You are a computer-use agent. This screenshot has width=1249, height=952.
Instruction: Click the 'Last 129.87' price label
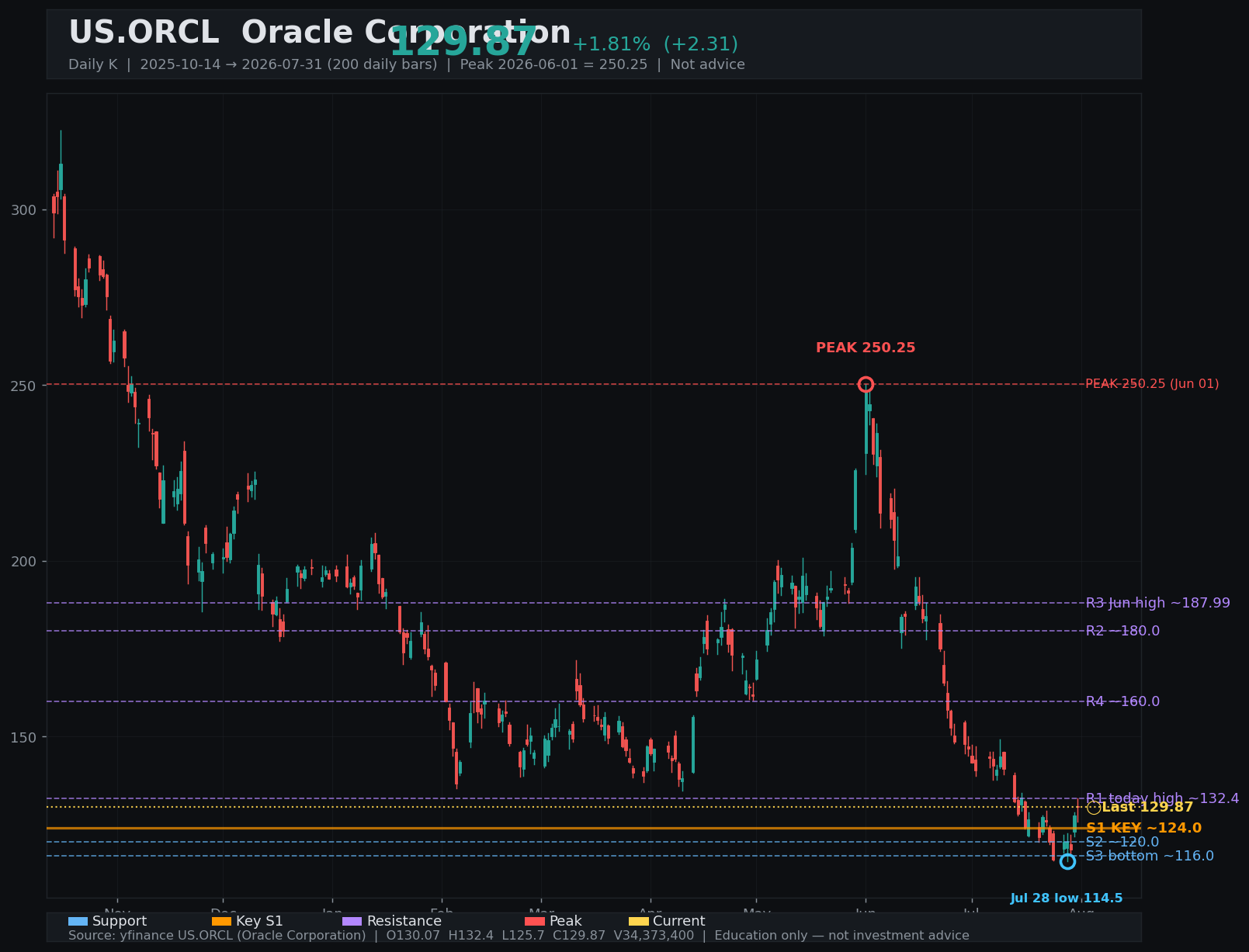click(1147, 808)
